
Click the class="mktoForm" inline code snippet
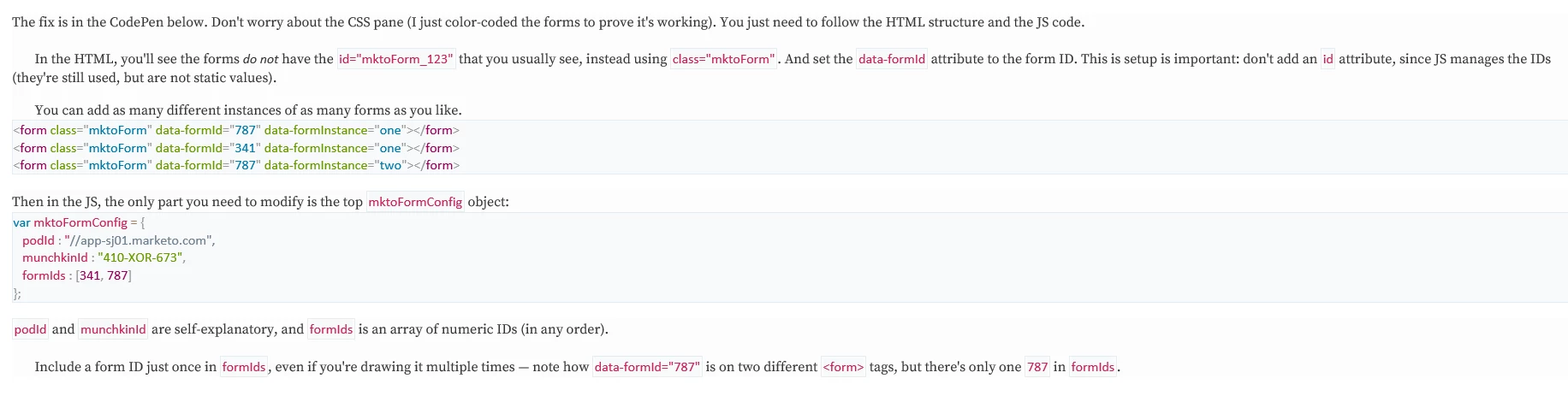(x=723, y=59)
